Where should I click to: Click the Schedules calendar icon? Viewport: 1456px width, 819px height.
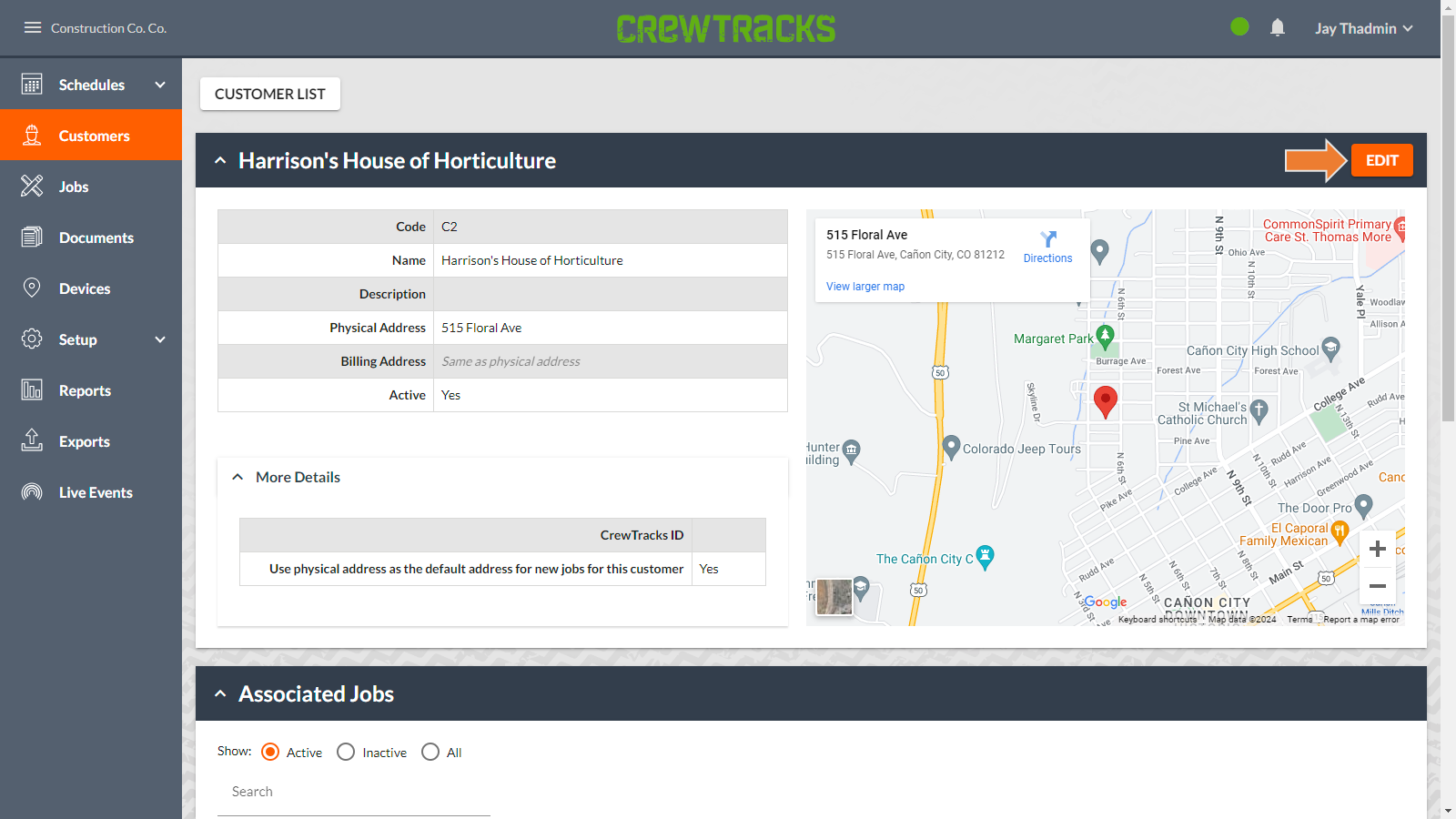tap(32, 85)
